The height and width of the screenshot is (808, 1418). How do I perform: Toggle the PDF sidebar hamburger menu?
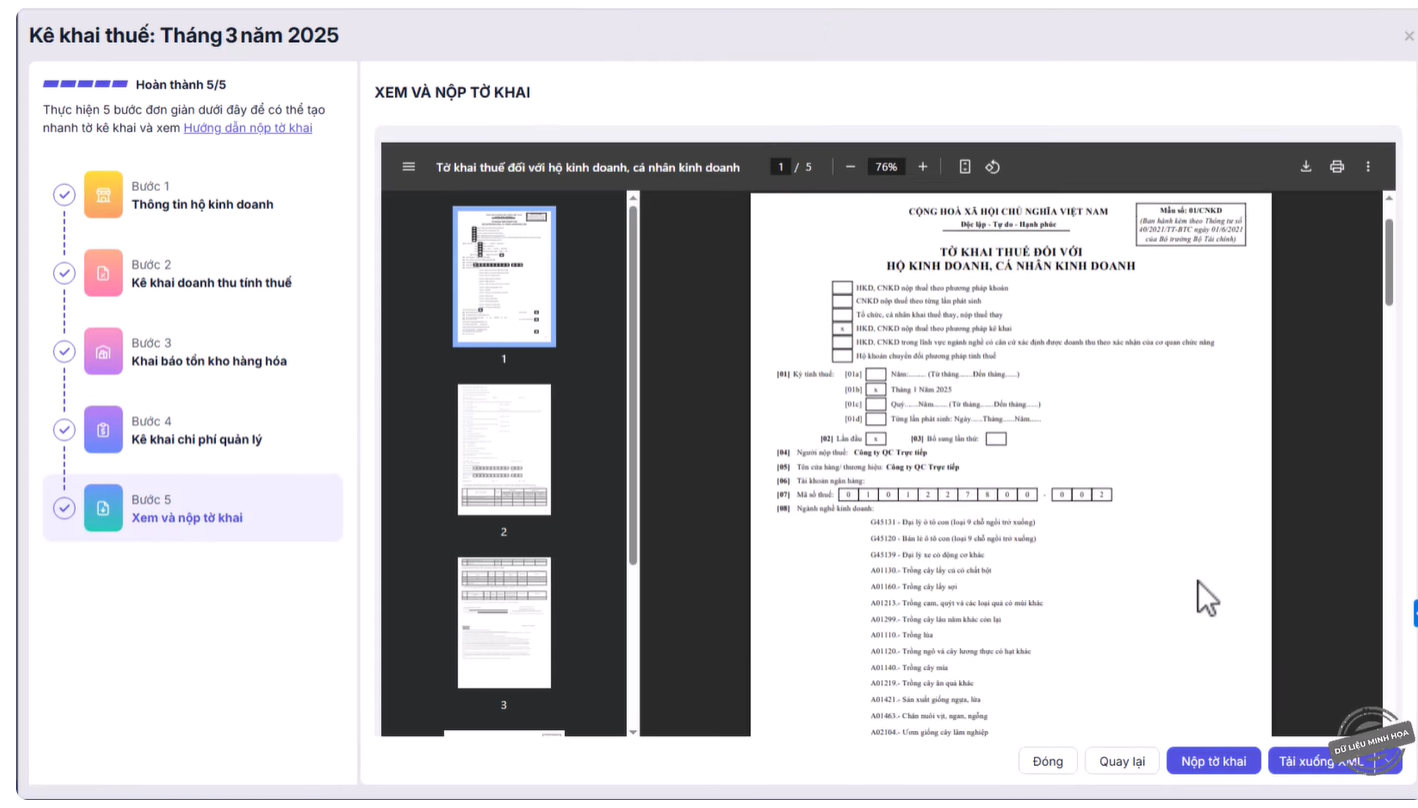[x=408, y=167]
